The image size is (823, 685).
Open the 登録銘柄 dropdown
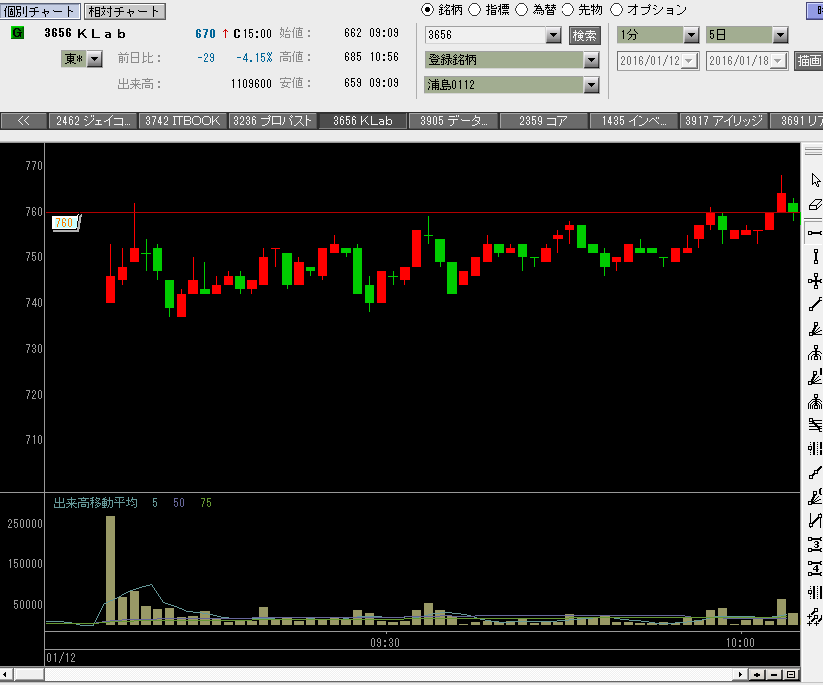pyautogui.click(x=592, y=60)
